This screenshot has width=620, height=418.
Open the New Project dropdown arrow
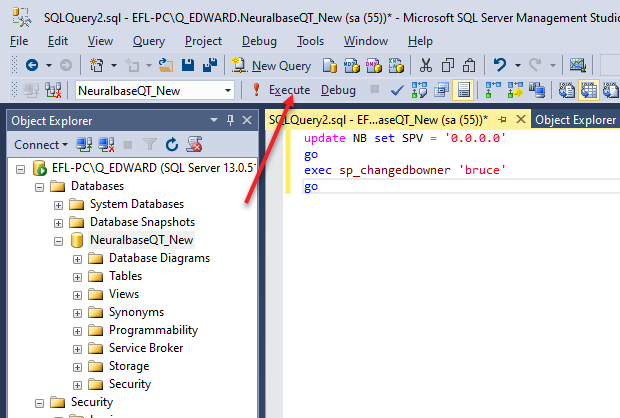click(114, 65)
